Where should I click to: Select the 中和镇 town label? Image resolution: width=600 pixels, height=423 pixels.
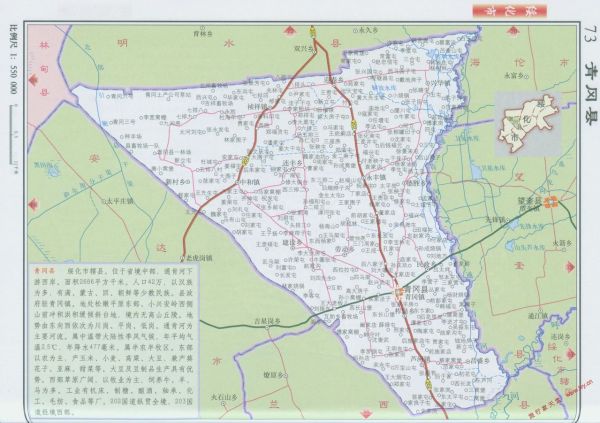pyautogui.click(x=250, y=183)
